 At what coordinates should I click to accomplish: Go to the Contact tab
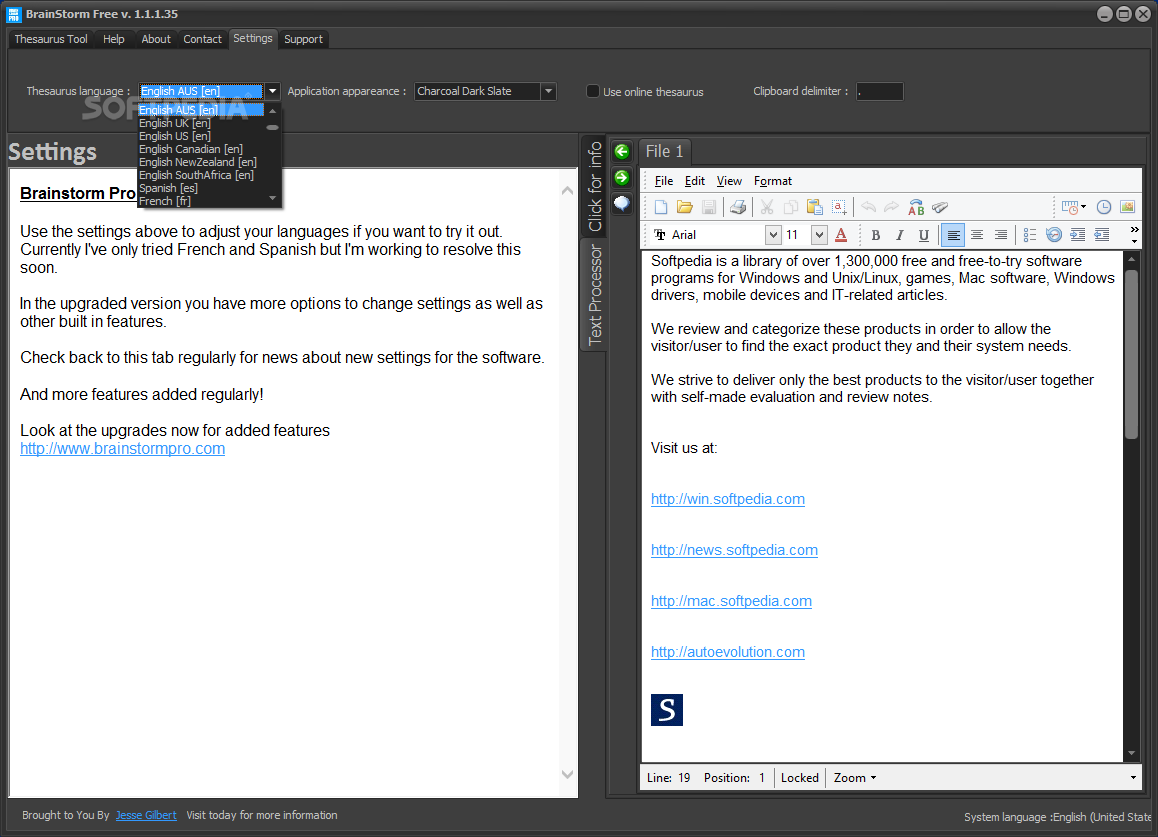point(202,39)
